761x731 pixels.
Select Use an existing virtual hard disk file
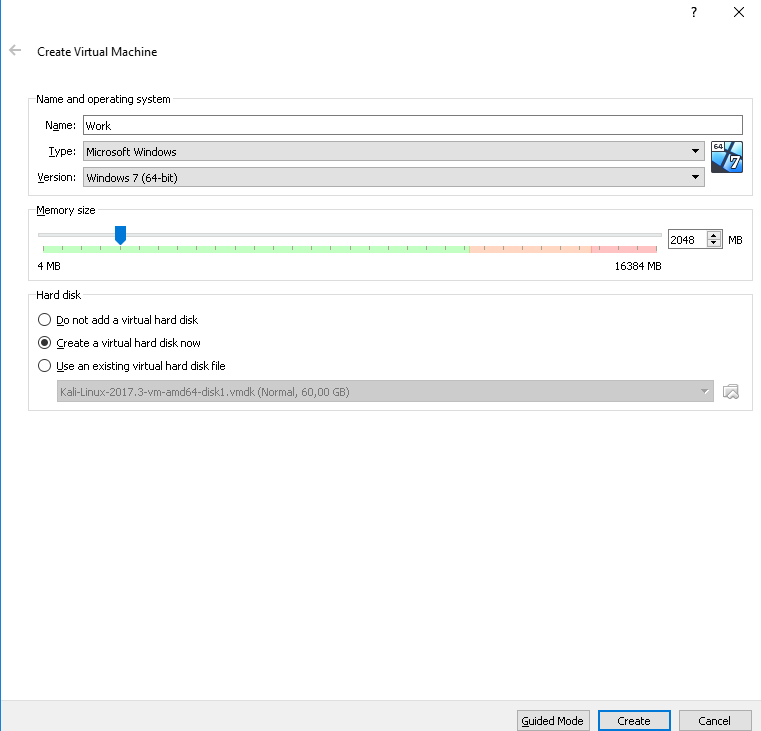coord(44,366)
